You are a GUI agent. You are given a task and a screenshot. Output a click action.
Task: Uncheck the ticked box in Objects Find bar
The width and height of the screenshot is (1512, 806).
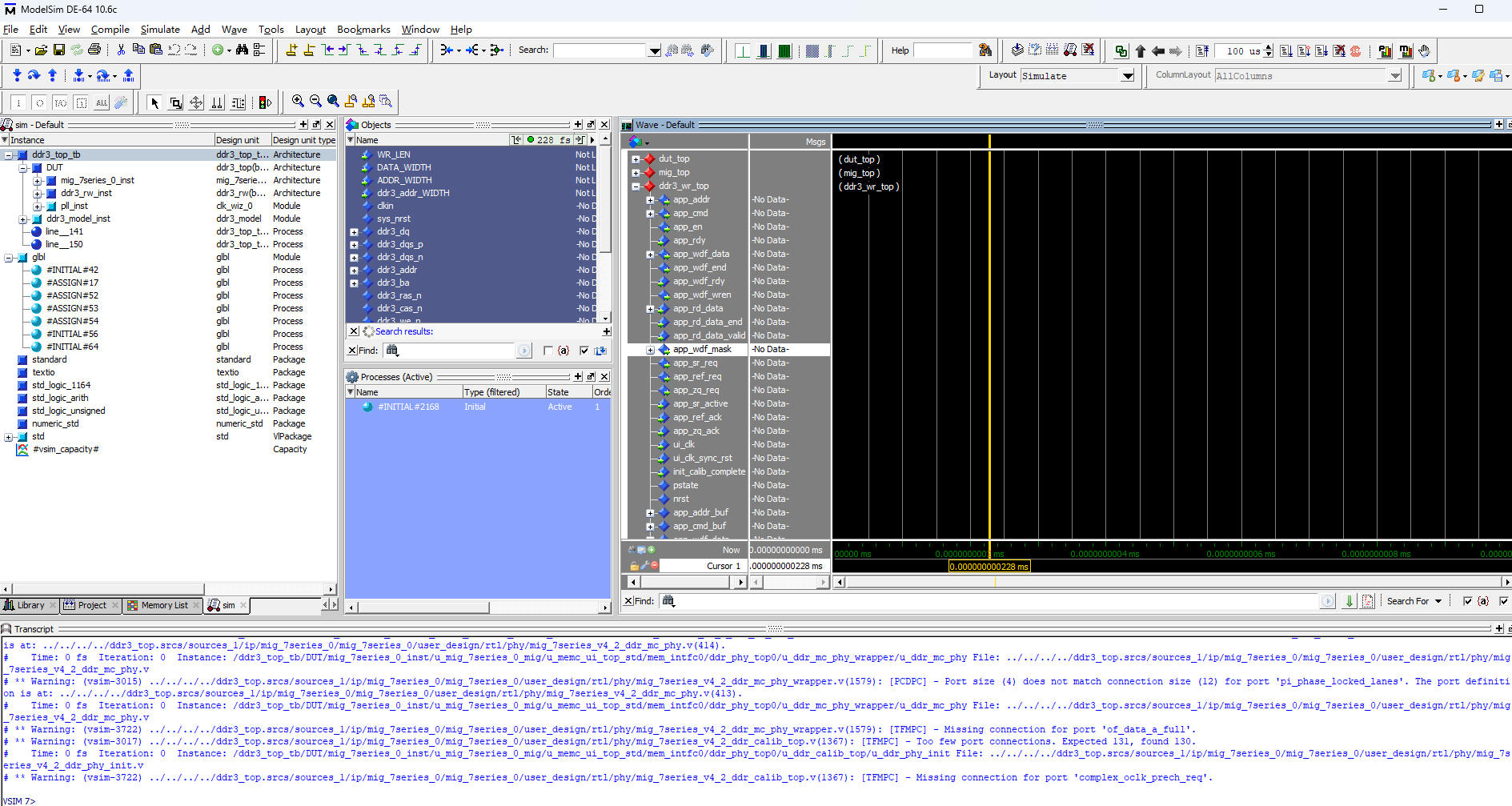tap(584, 351)
